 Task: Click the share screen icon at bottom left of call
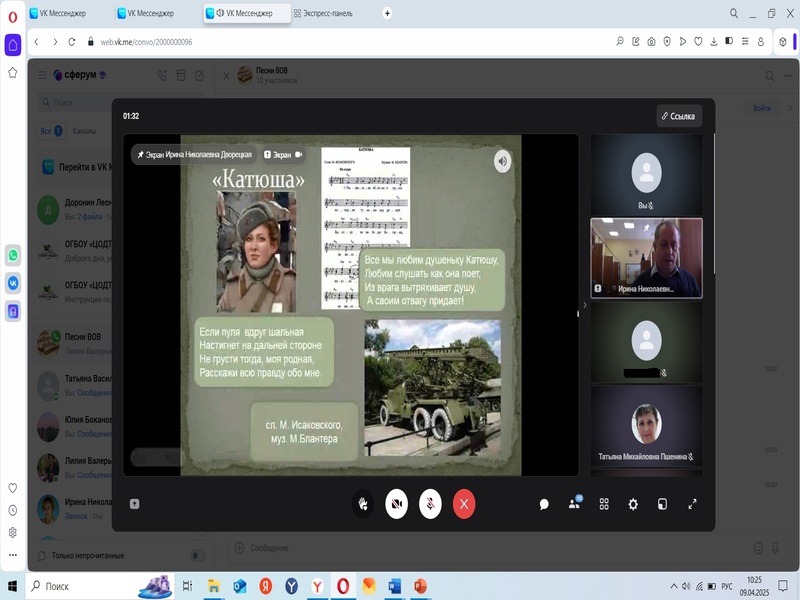[135, 504]
